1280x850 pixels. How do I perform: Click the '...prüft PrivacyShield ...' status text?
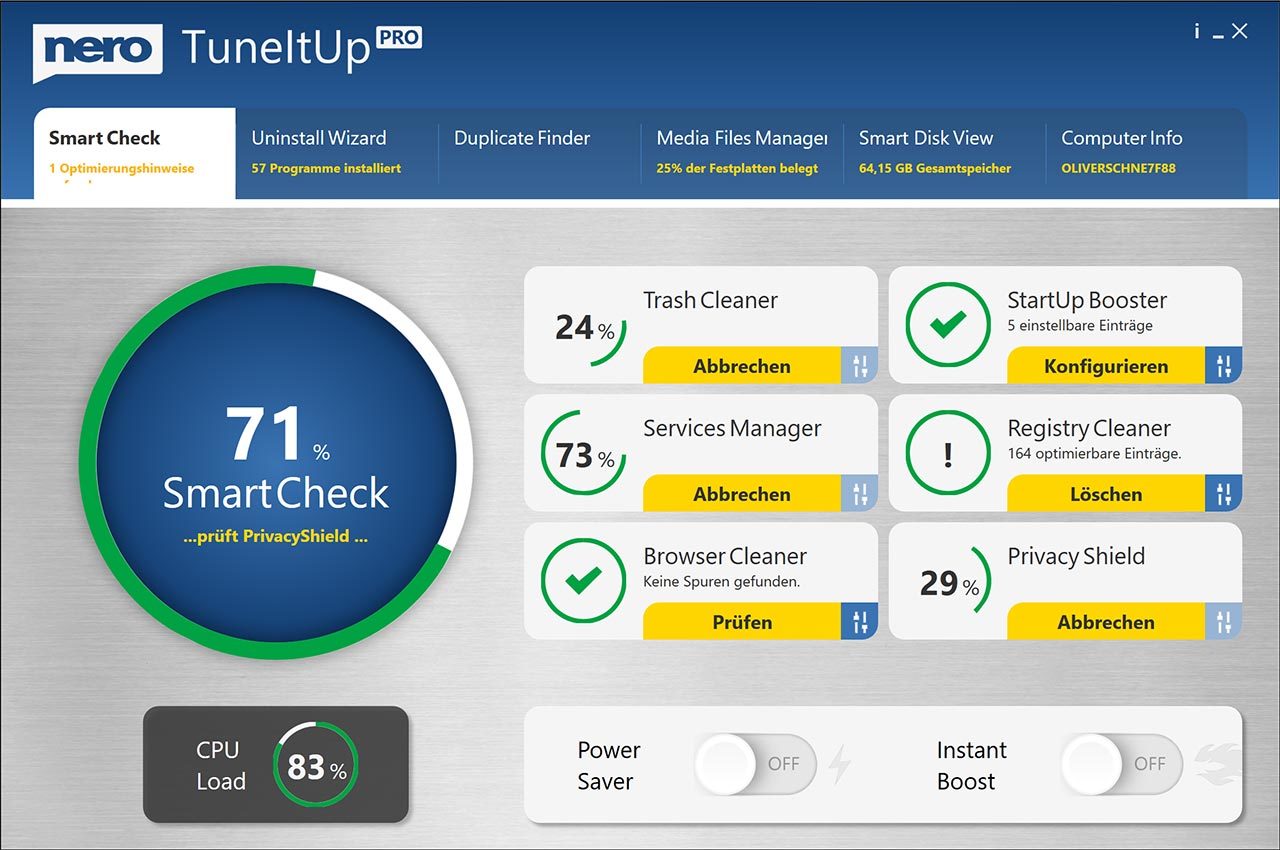tap(276, 536)
